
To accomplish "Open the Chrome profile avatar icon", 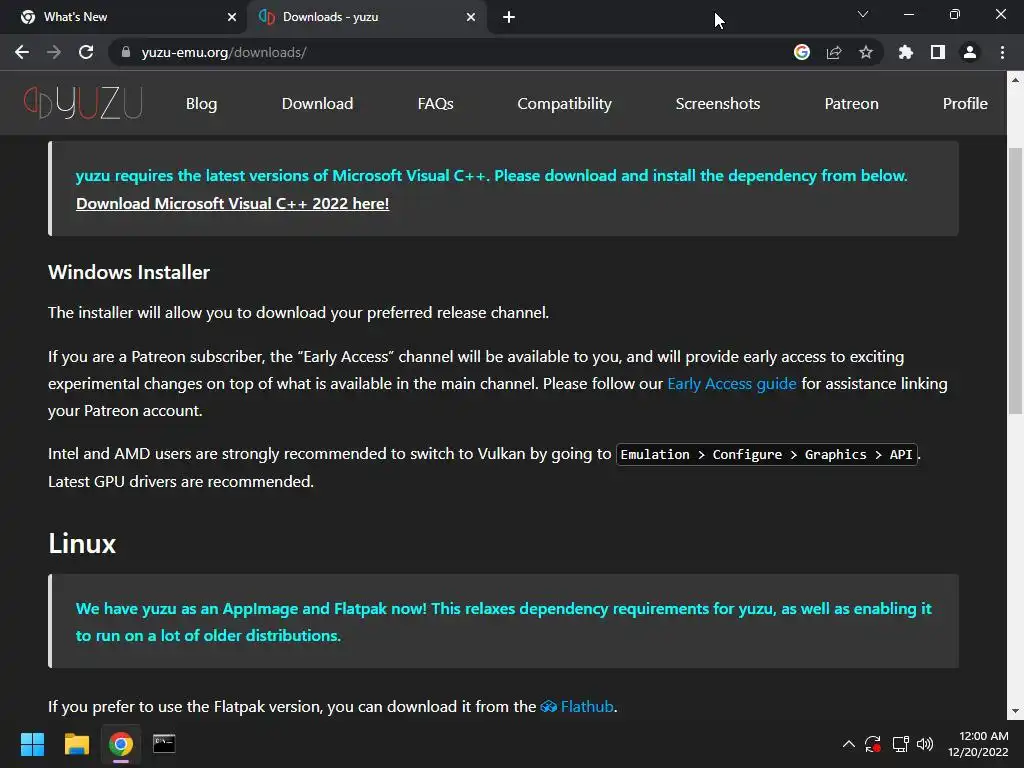I will pyautogui.click(x=970, y=52).
